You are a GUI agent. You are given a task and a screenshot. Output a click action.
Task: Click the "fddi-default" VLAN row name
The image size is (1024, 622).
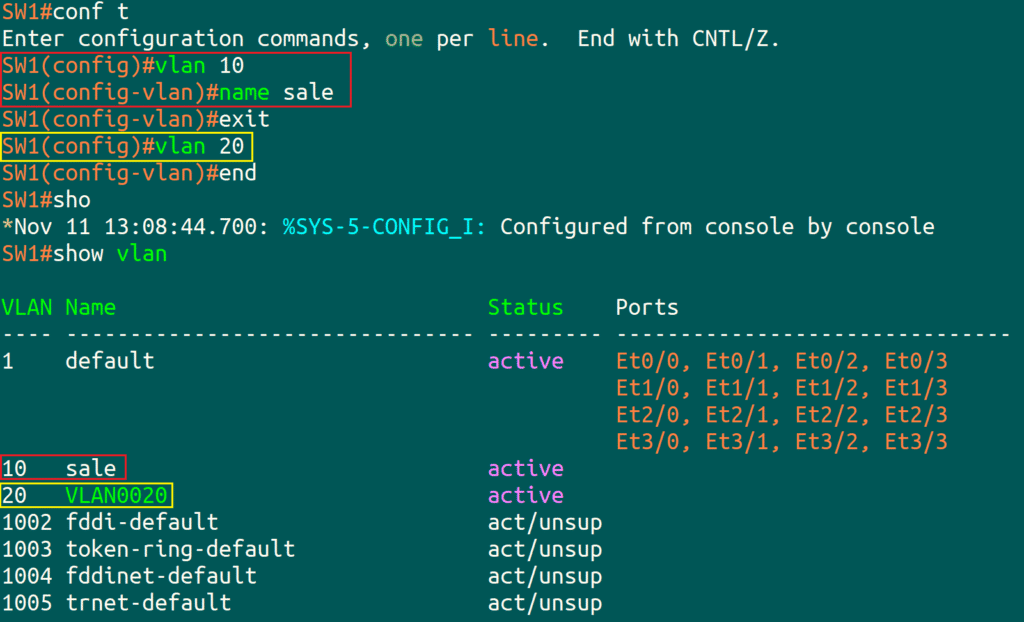click(x=142, y=522)
